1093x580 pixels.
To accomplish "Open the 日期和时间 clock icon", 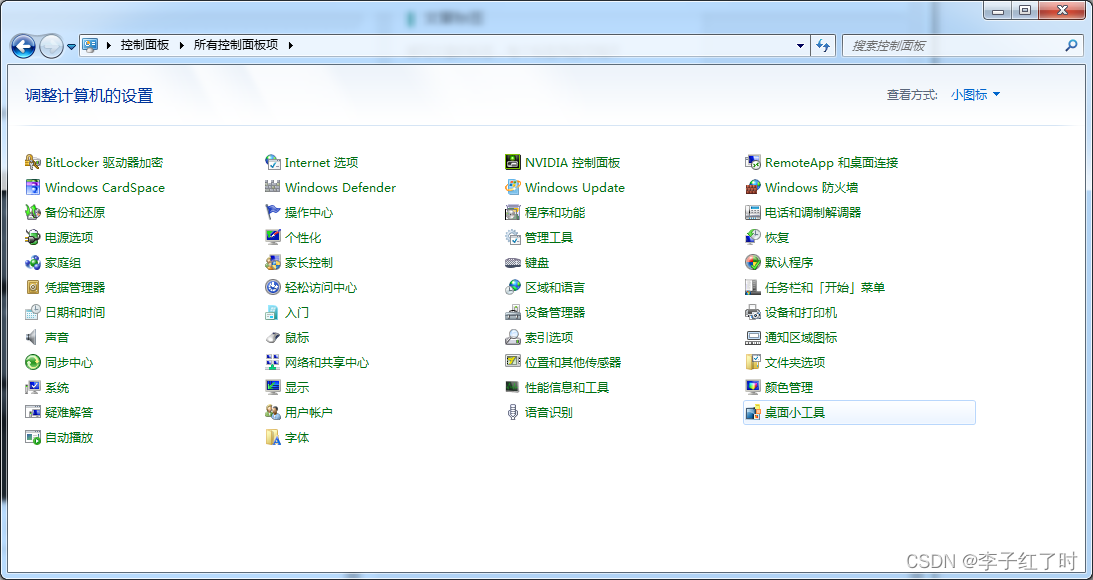I will point(32,312).
